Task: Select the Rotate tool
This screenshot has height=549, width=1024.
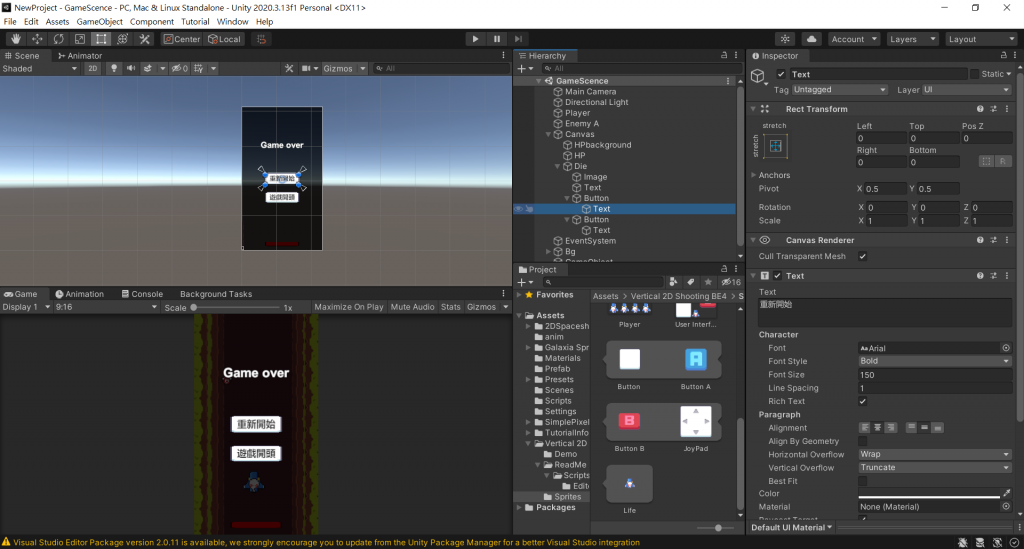Action: point(59,39)
